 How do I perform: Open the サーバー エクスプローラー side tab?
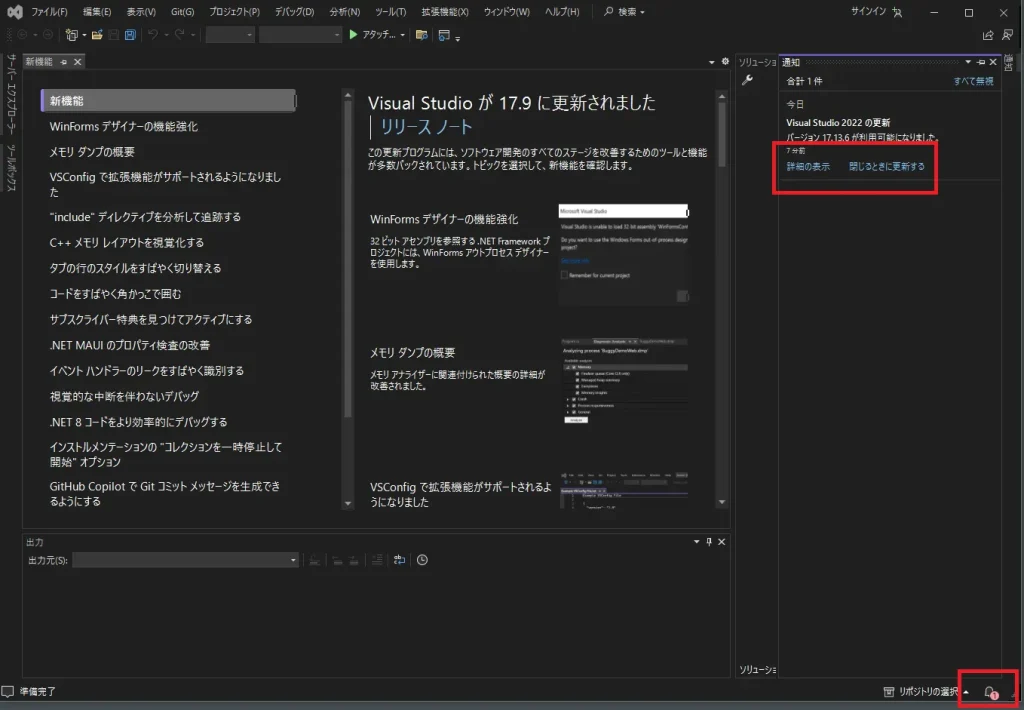[x=11, y=95]
